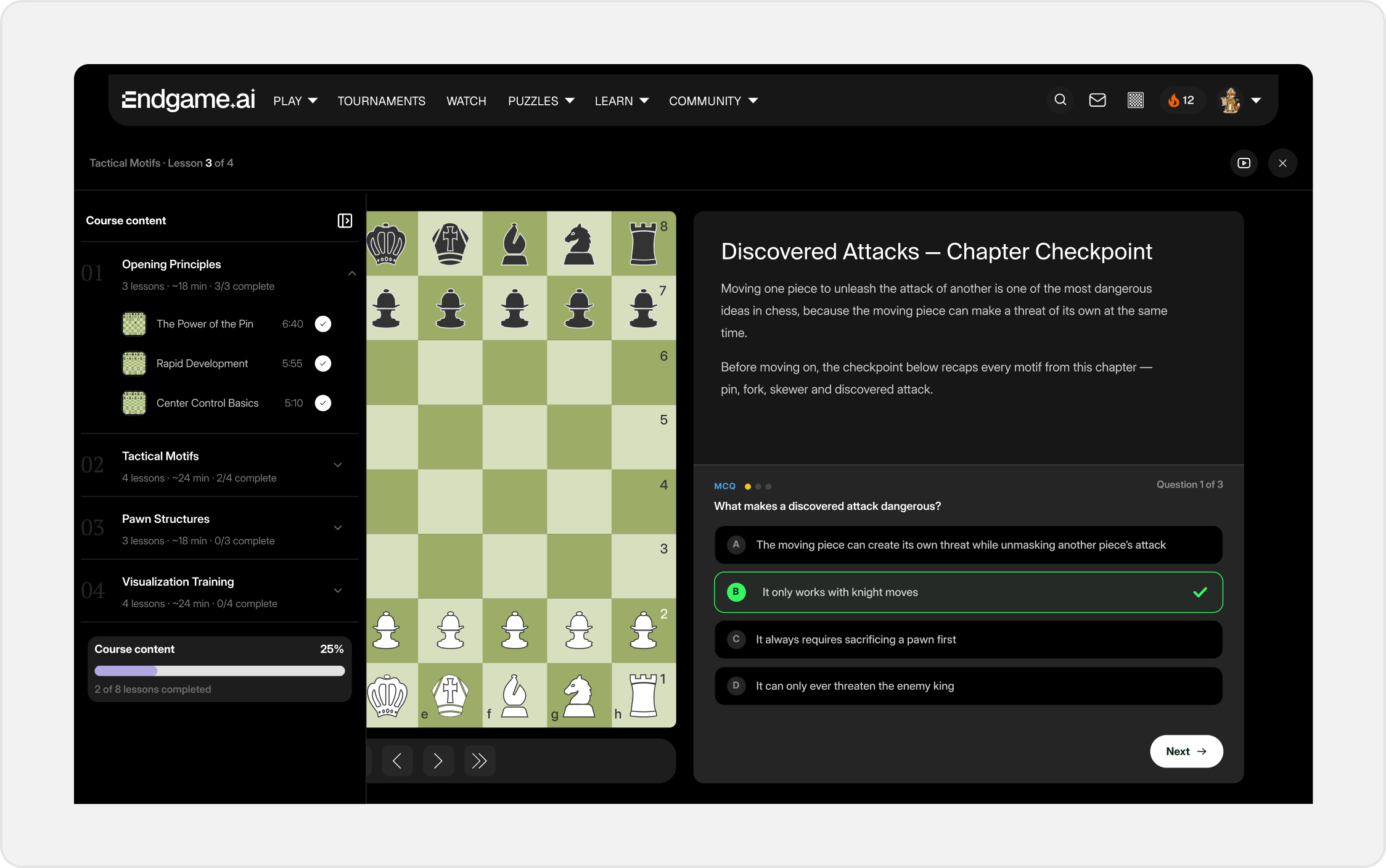1386x868 pixels.
Task: Open the messages envelope icon
Action: pyautogui.click(x=1097, y=100)
